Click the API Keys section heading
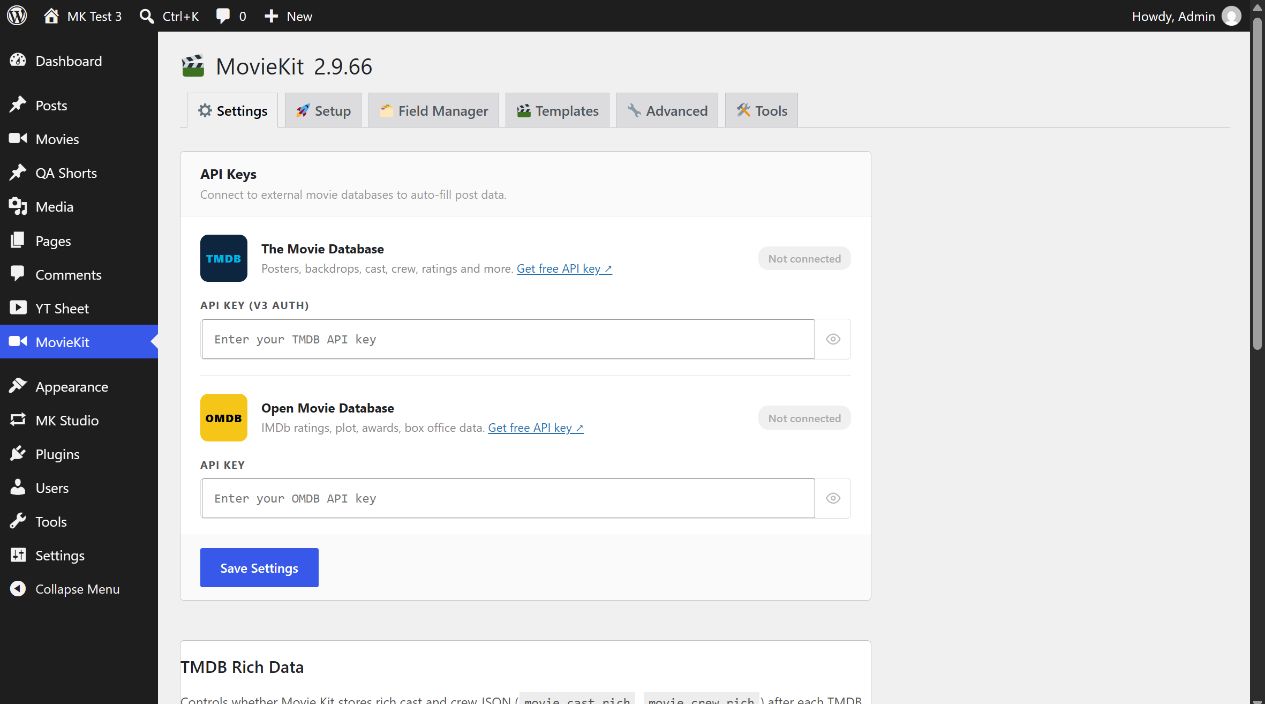1265x704 pixels. 228,174
